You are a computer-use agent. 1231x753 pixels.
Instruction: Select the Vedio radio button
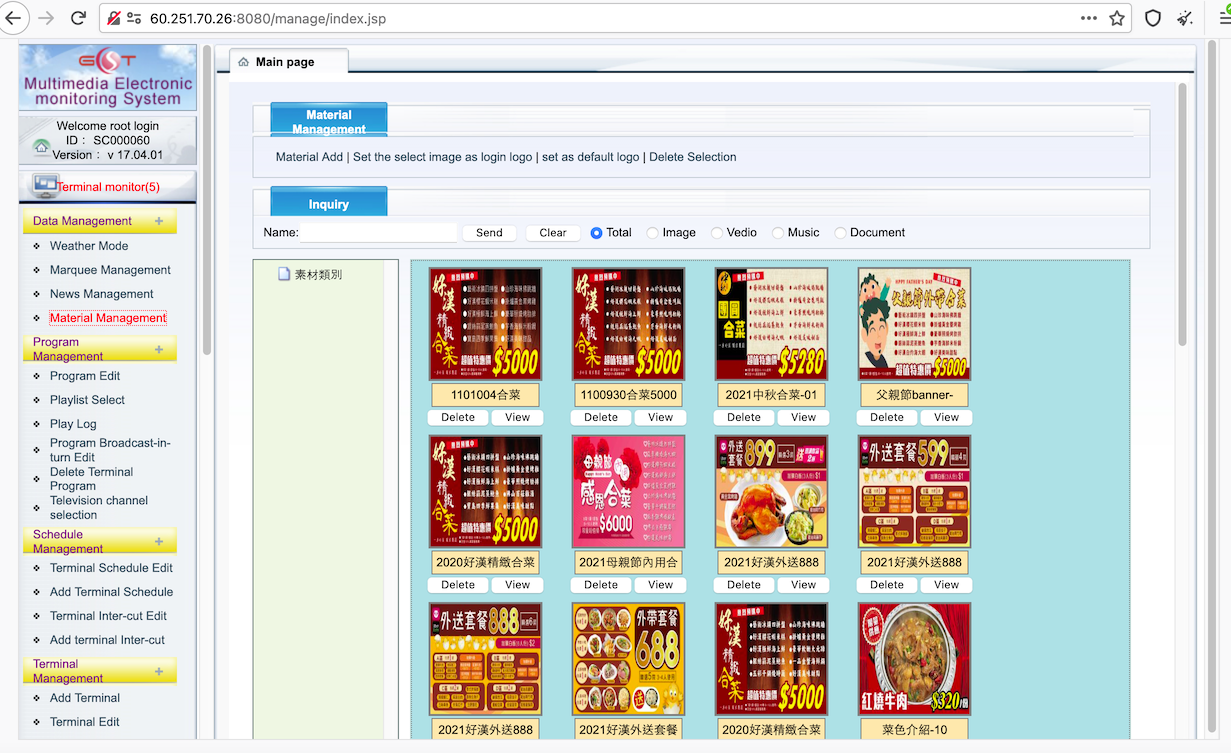(x=716, y=233)
